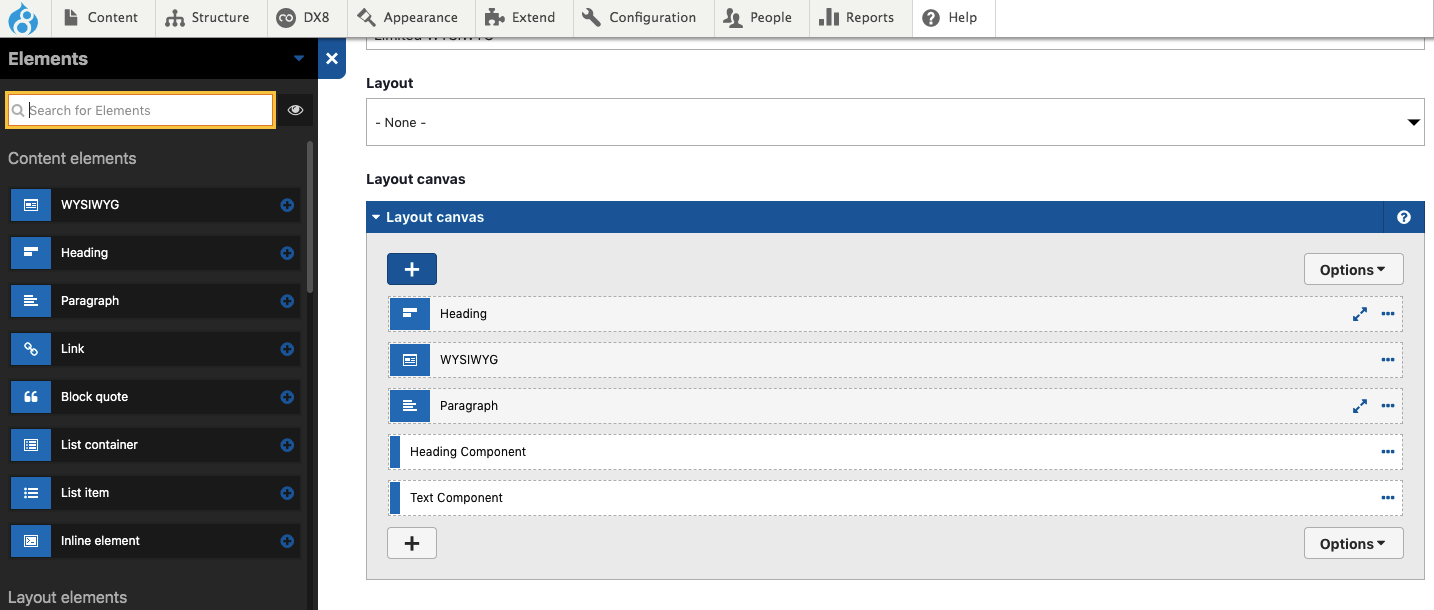The width and height of the screenshot is (1434, 610).
Task: Open the top Options dropdown button
Action: pos(1353,269)
